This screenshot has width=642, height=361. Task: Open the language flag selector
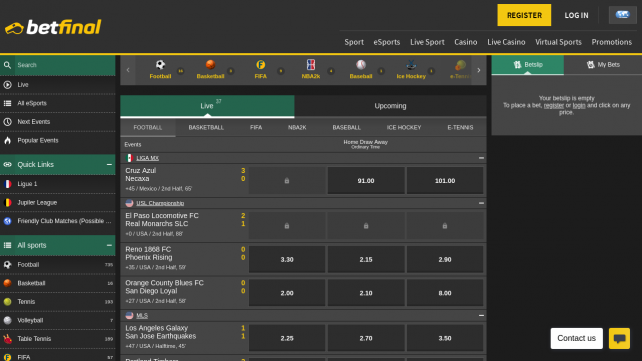pyautogui.click(x=622, y=15)
